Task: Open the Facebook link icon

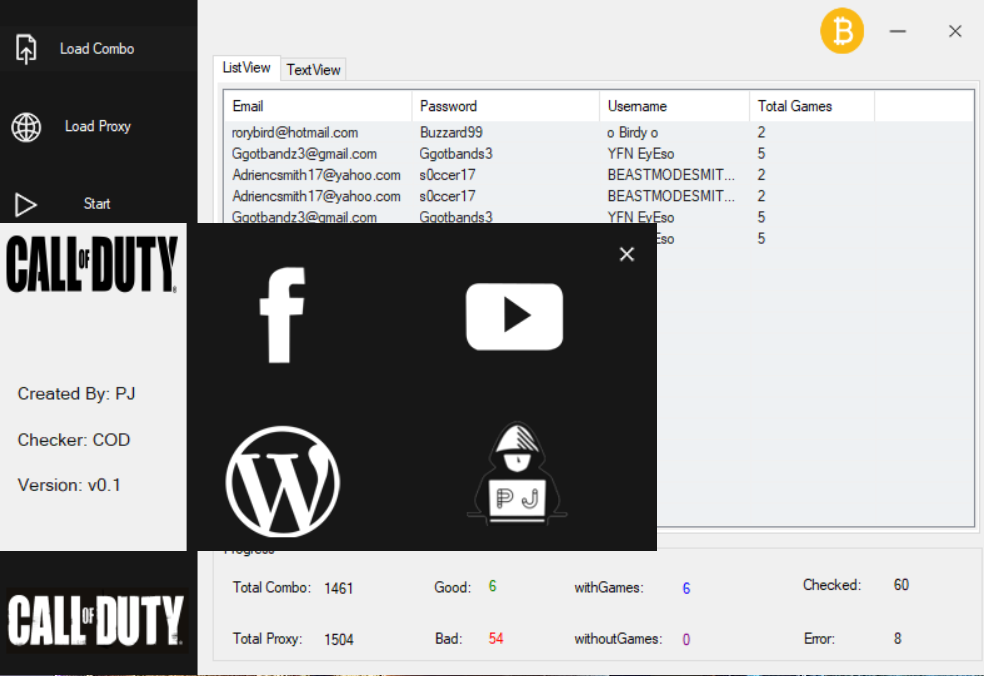Action: (283, 315)
